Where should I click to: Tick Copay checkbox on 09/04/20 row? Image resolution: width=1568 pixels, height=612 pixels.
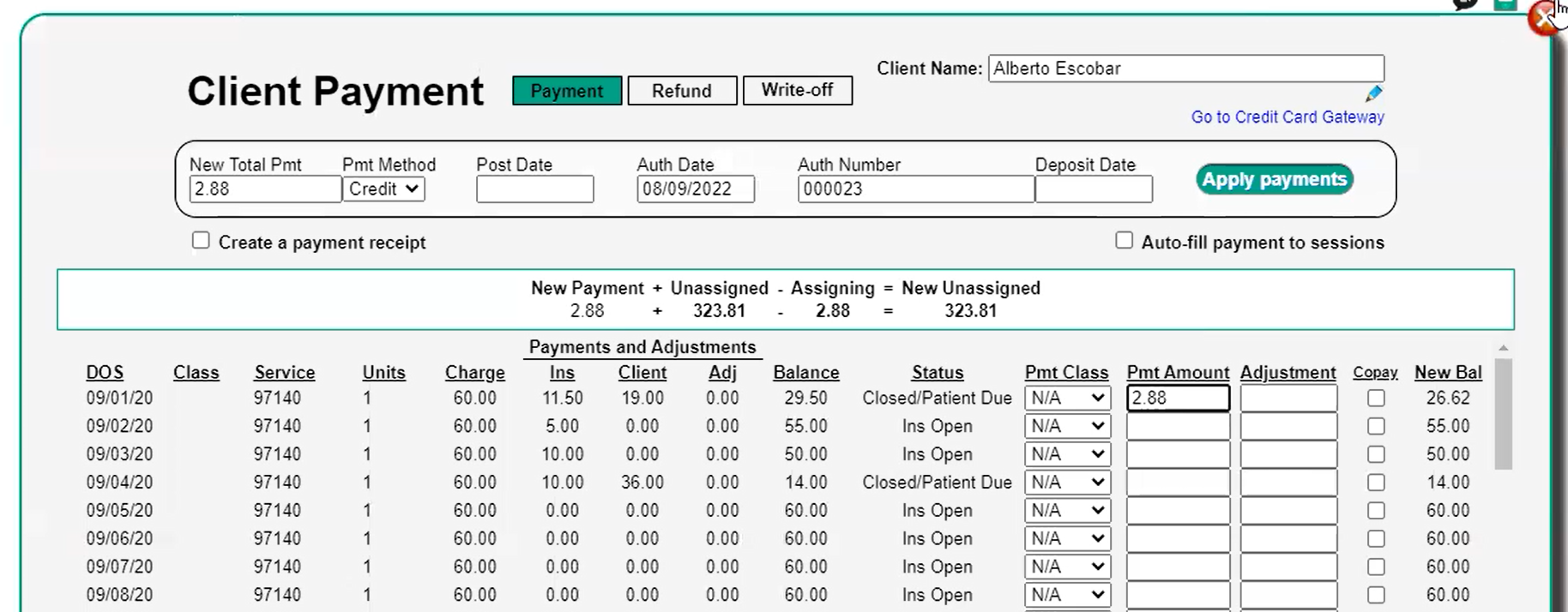click(x=1376, y=483)
